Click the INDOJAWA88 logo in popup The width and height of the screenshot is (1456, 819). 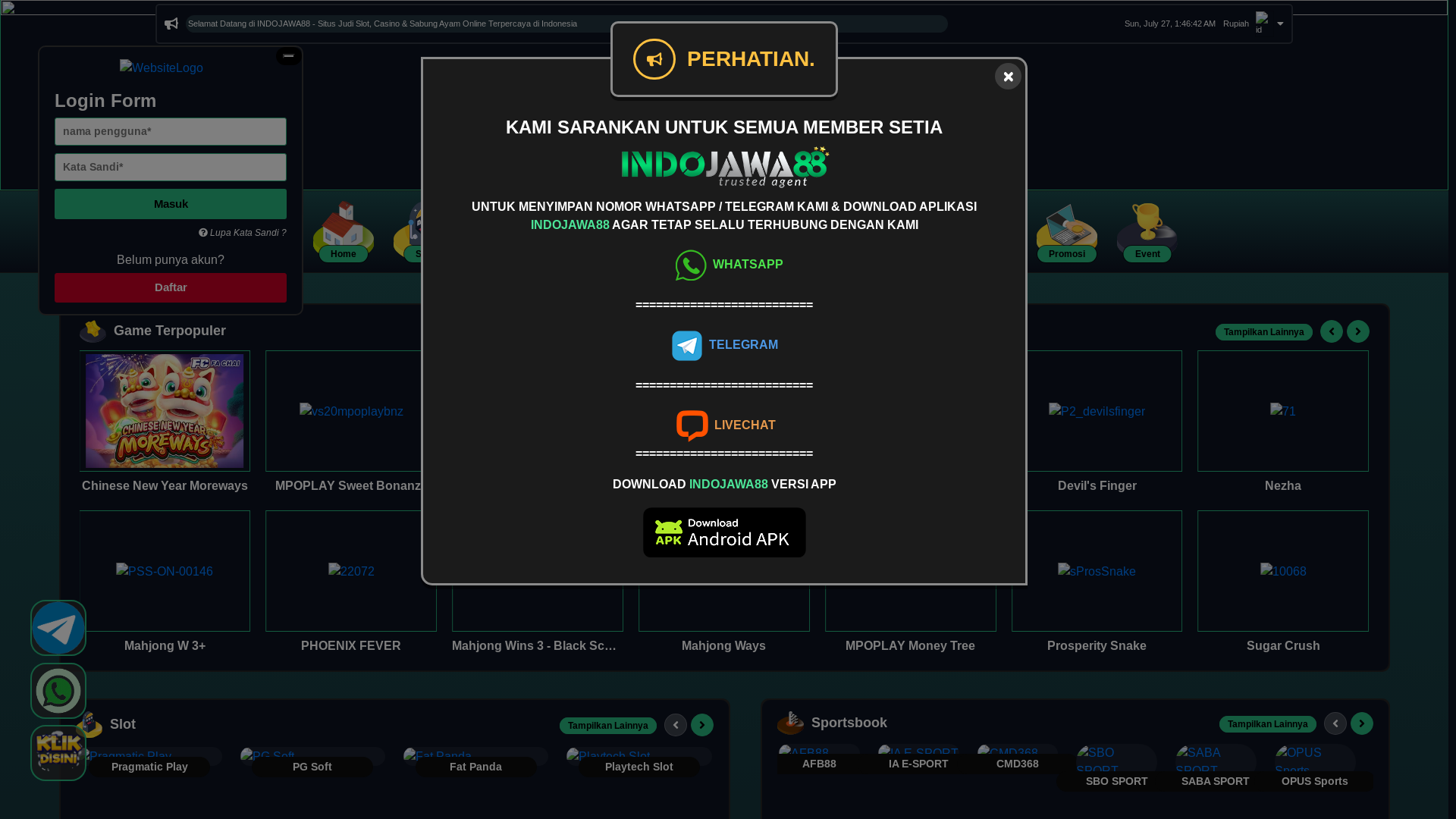coord(724,167)
